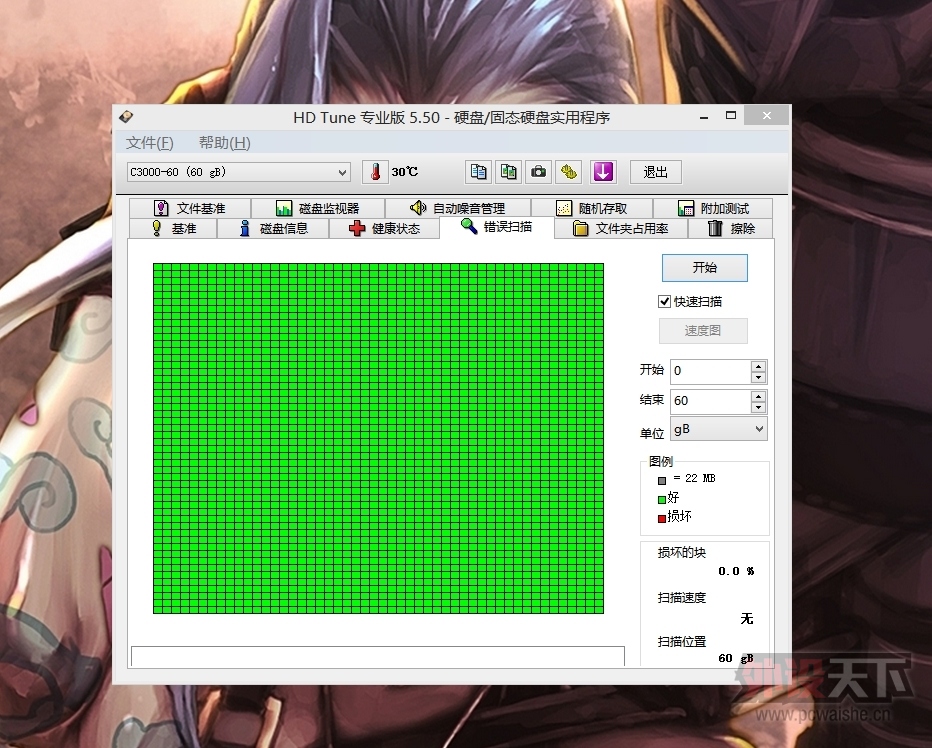
Task: Click the 退出 exit button
Action: 655,172
